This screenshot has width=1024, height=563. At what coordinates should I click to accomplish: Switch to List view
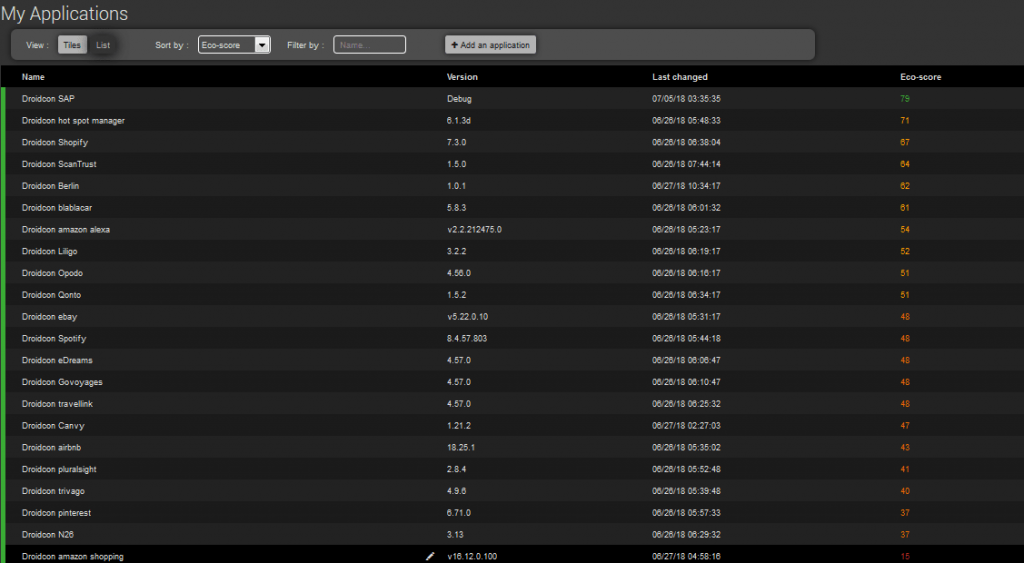click(x=103, y=45)
